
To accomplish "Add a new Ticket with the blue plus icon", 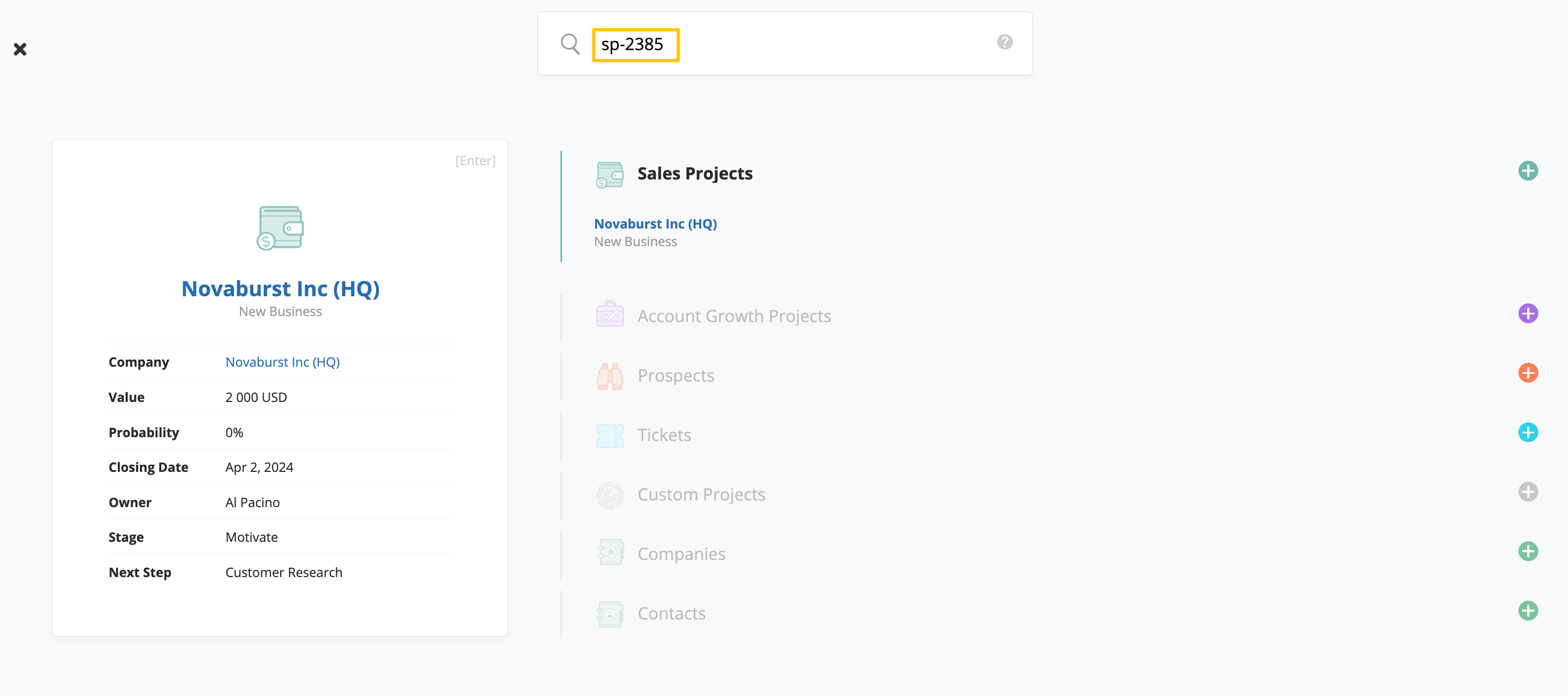I will pyautogui.click(x=1527, y=432).
